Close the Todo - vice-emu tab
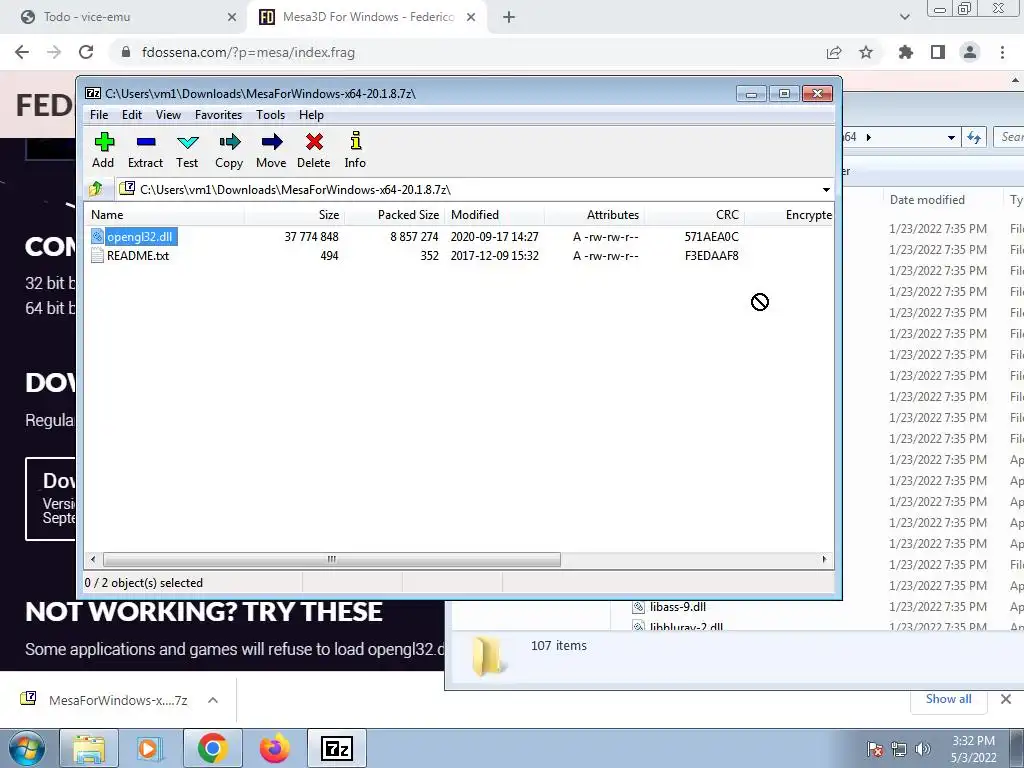The image size is (1024, 768). tap(232, 17)
